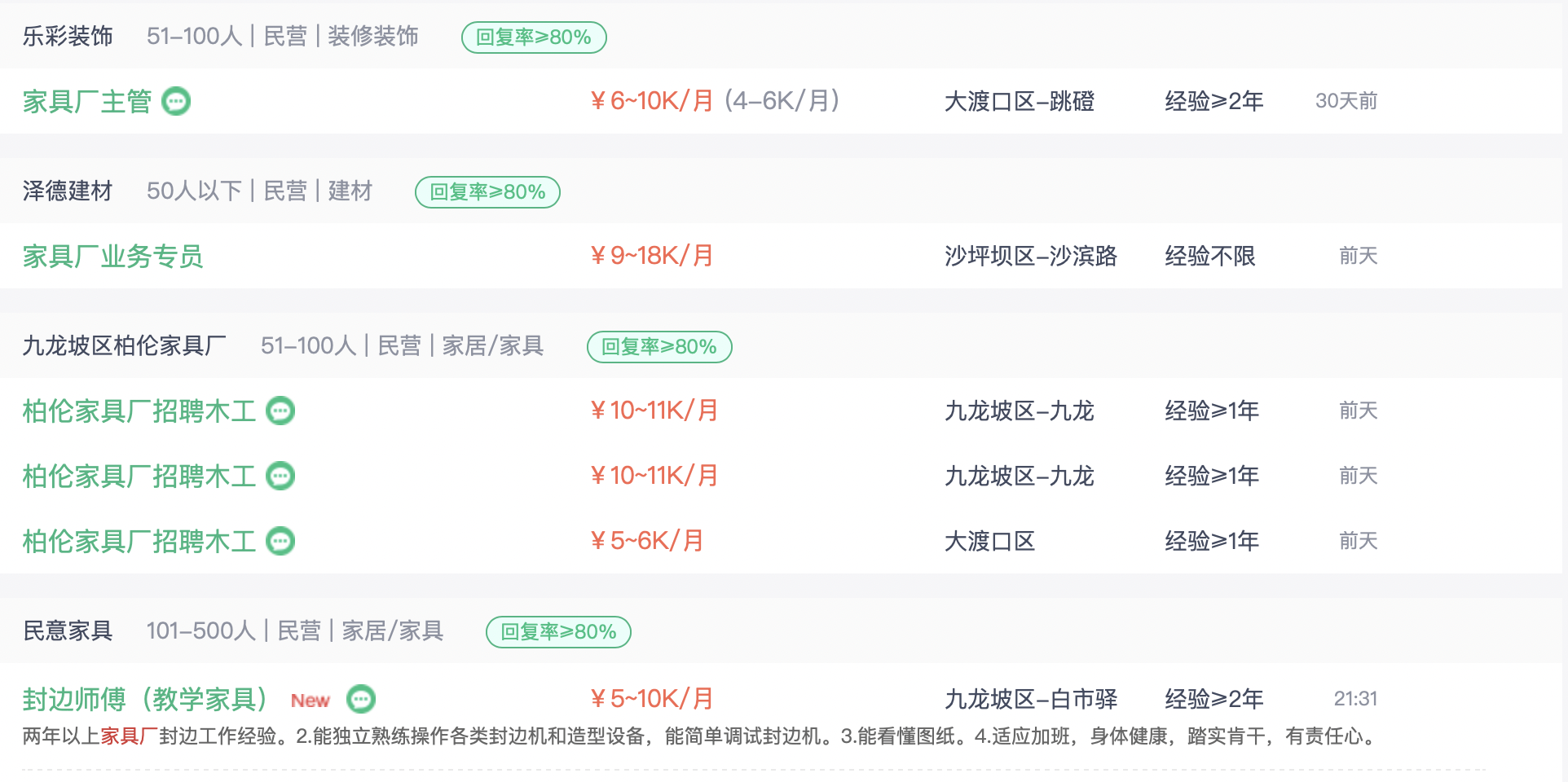
Task: Go to 民意家具 company page
Action: [68, 631]
